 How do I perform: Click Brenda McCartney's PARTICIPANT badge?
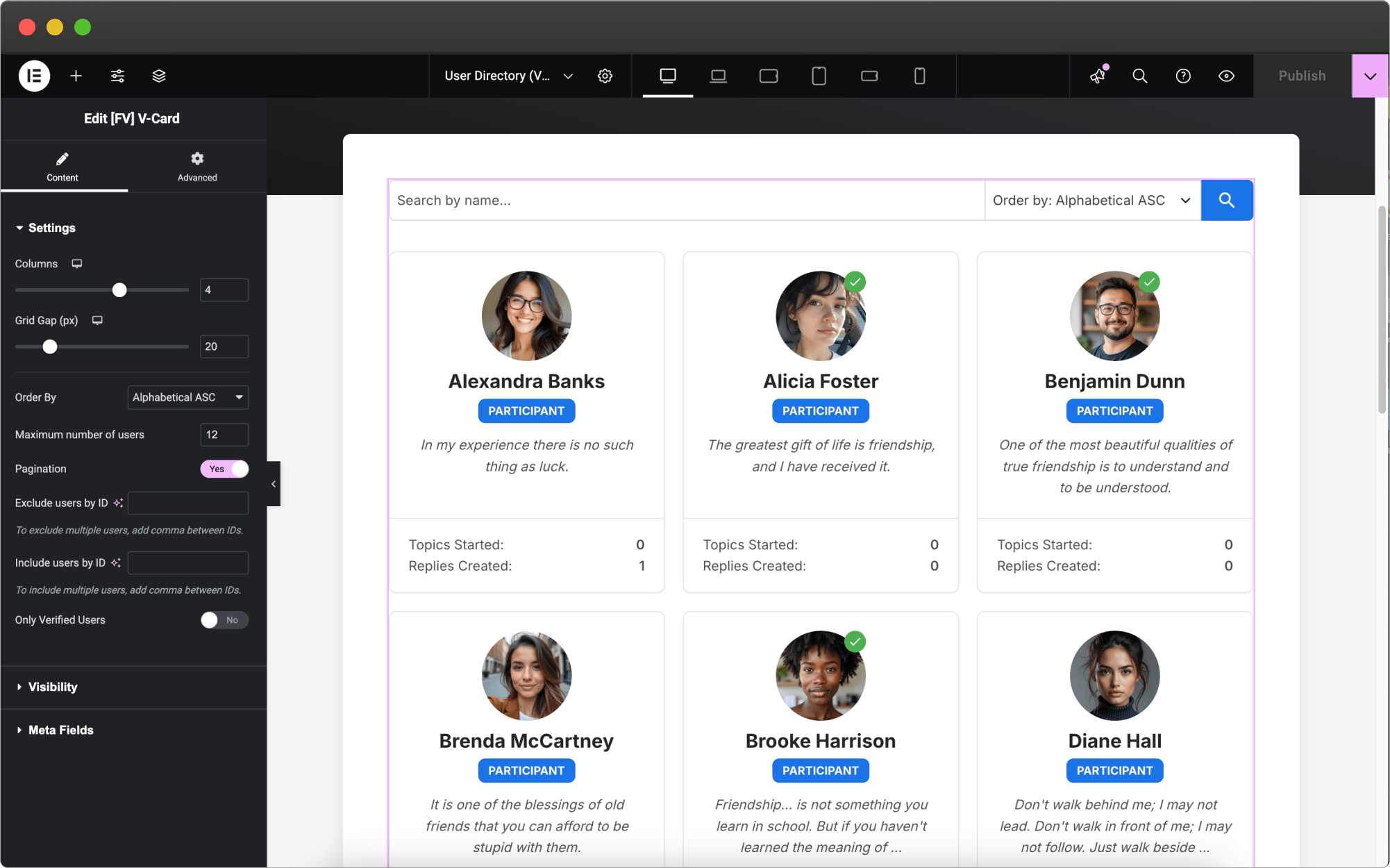click(526, 771)
